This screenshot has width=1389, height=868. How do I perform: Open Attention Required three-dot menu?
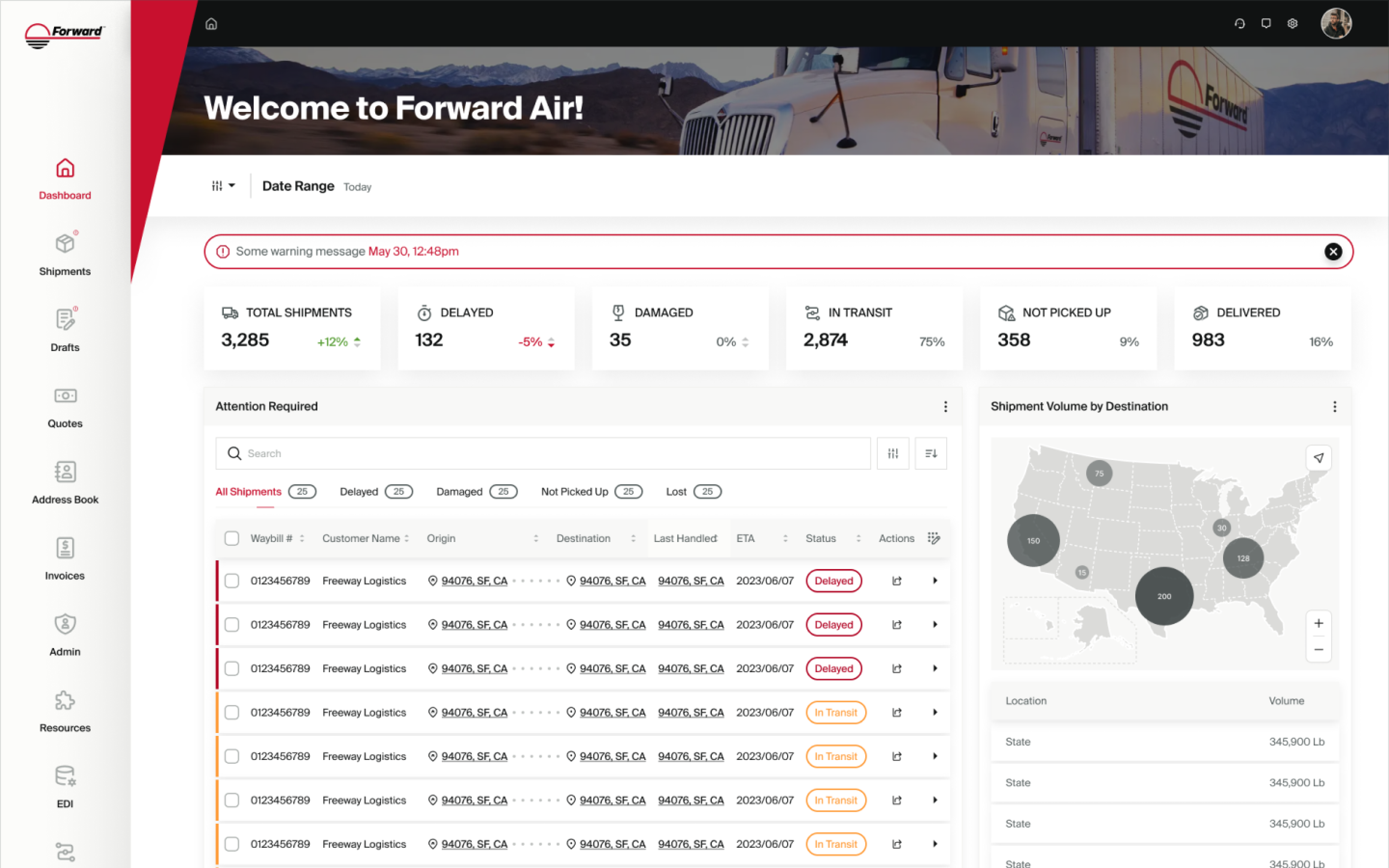(x=945, y=407)
